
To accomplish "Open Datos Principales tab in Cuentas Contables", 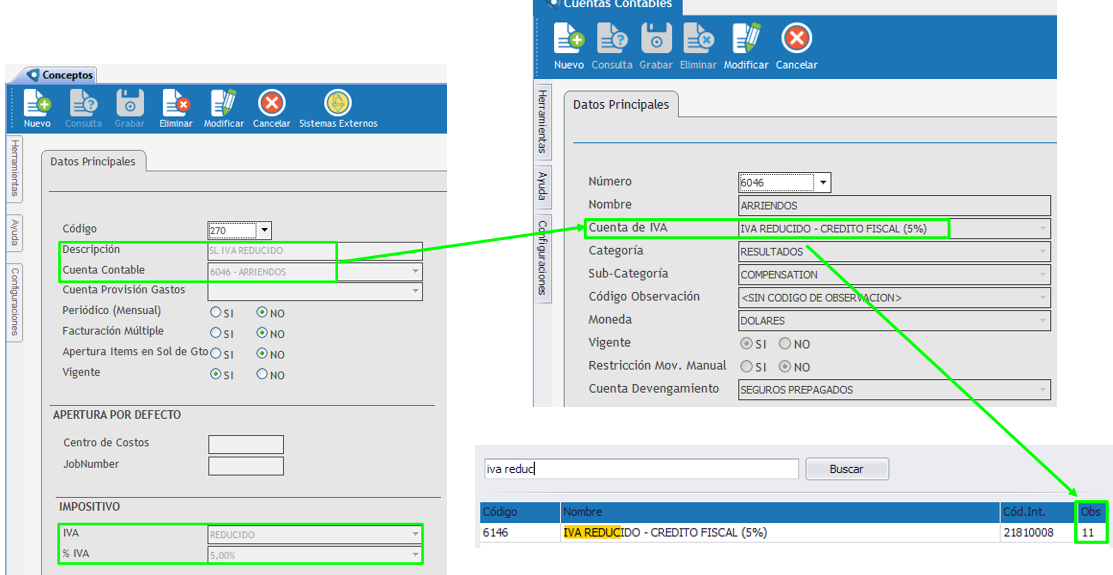I will (x=621, y=104).
